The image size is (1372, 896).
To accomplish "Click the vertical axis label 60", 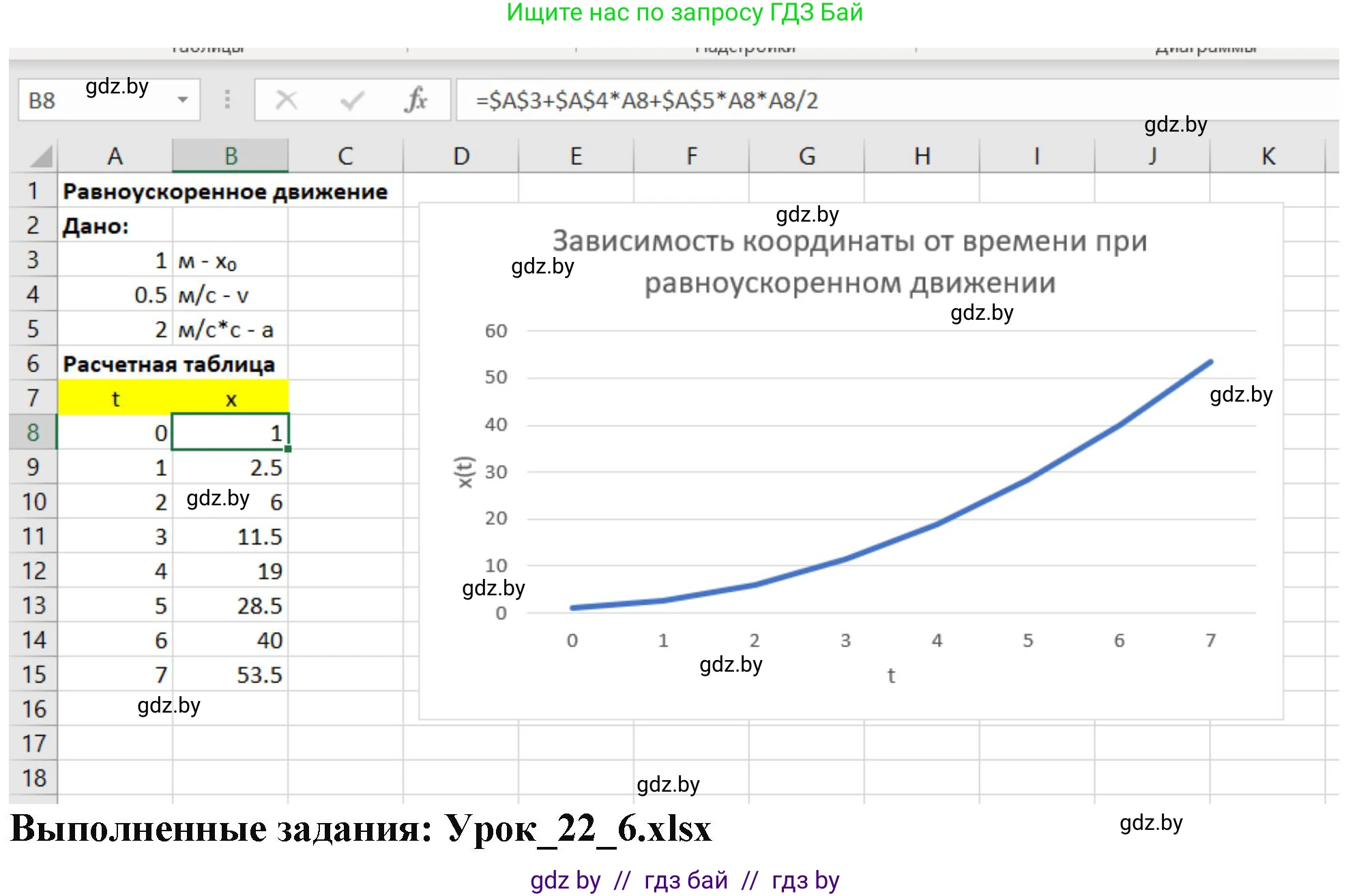I will (x=496, y=331).
